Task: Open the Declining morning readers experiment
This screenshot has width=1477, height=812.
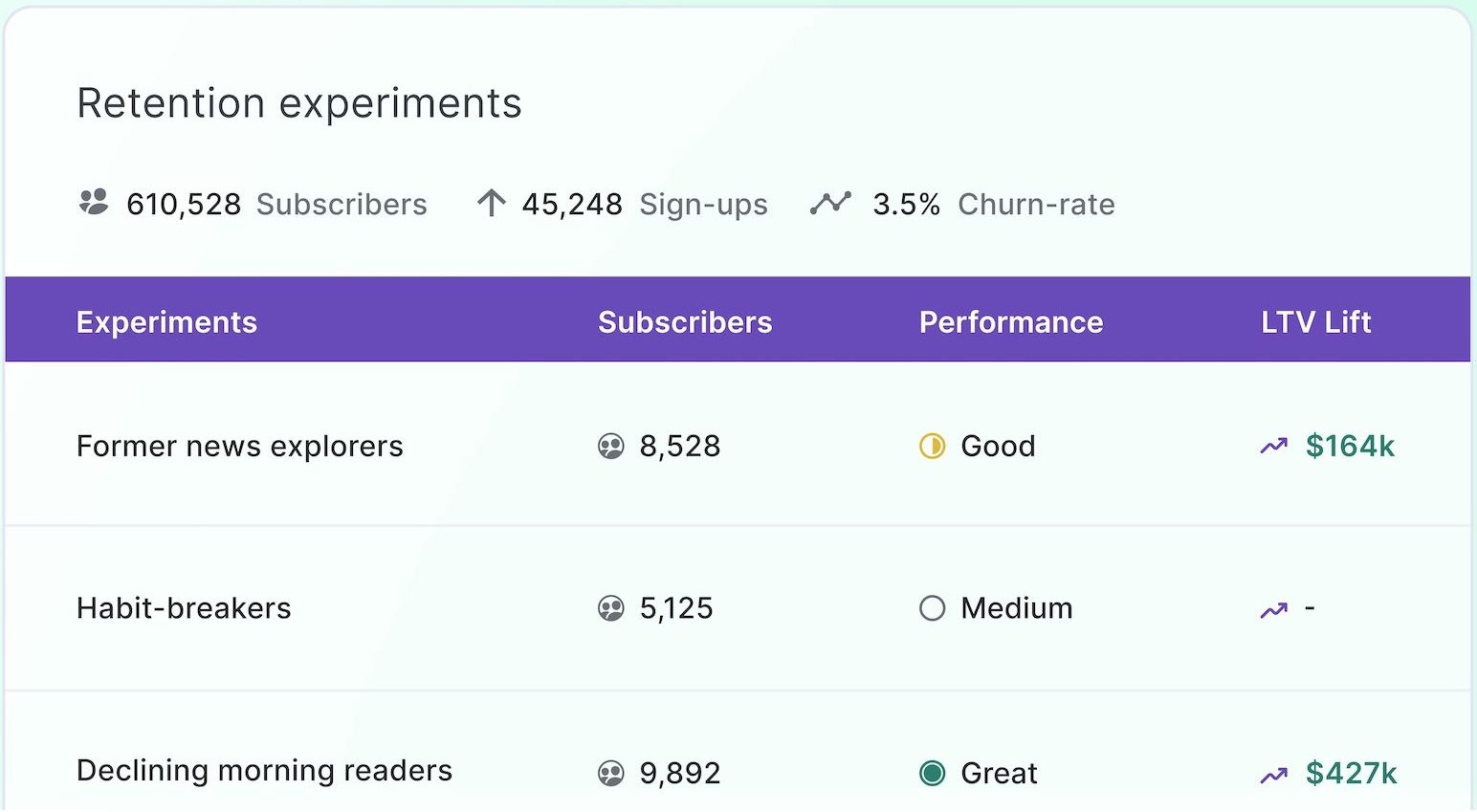Action: point(264,771)
